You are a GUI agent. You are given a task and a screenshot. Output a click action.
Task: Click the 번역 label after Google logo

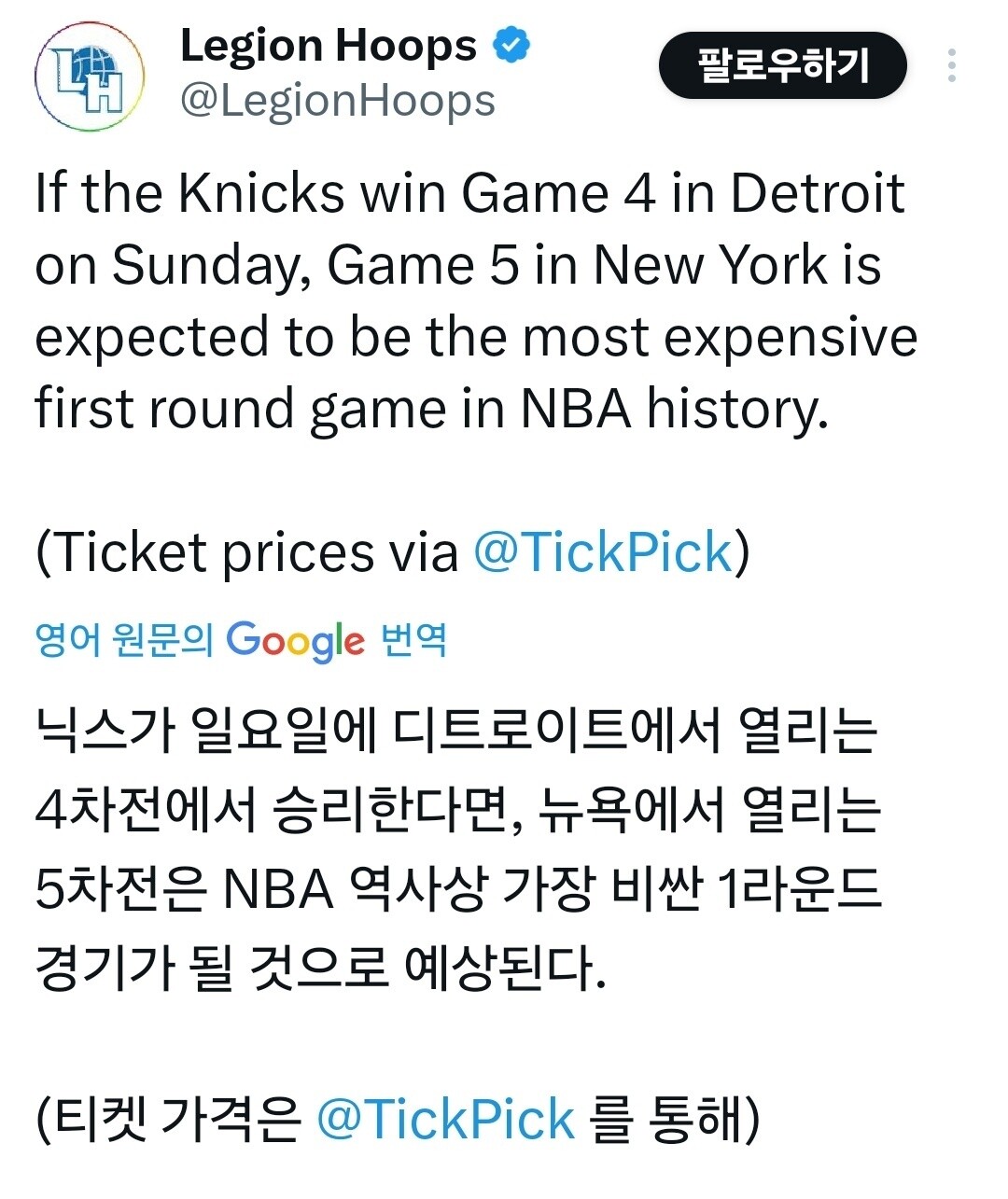414,640
